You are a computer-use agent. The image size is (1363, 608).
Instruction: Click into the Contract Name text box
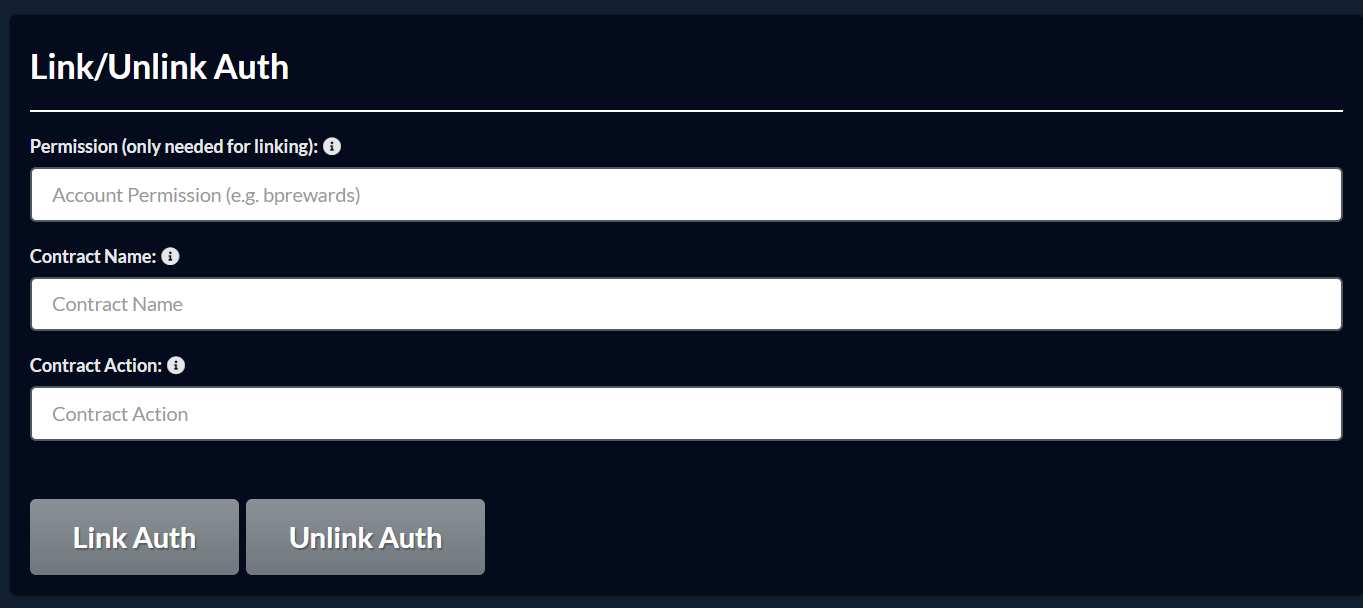pyautogui.click(x=686, y=304)
